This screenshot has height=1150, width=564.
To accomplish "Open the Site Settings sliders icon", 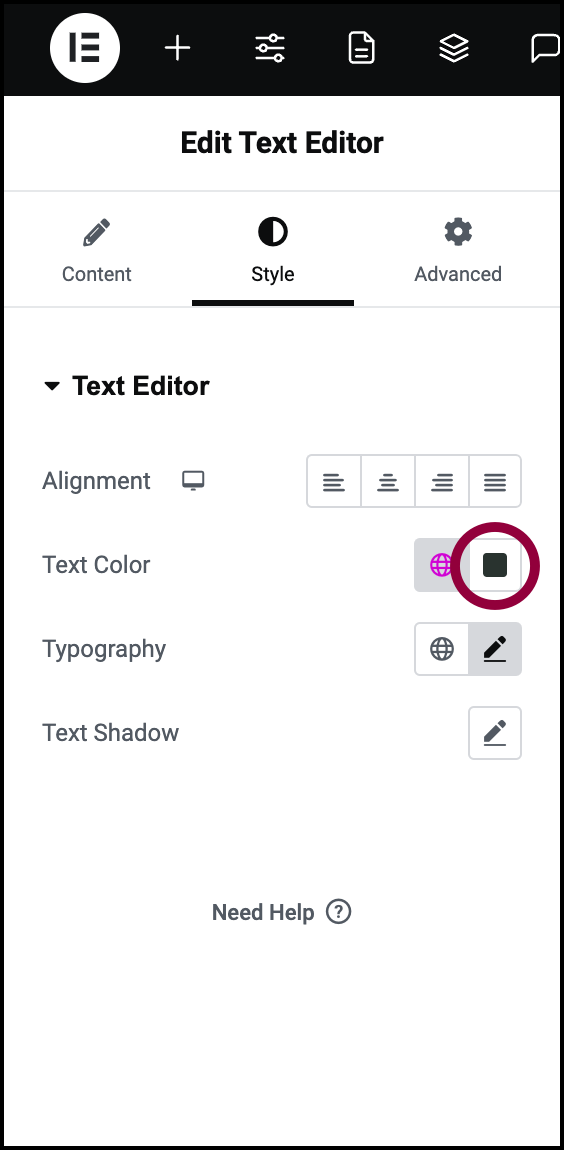I will pyautogui.click(x=270, y=49).
